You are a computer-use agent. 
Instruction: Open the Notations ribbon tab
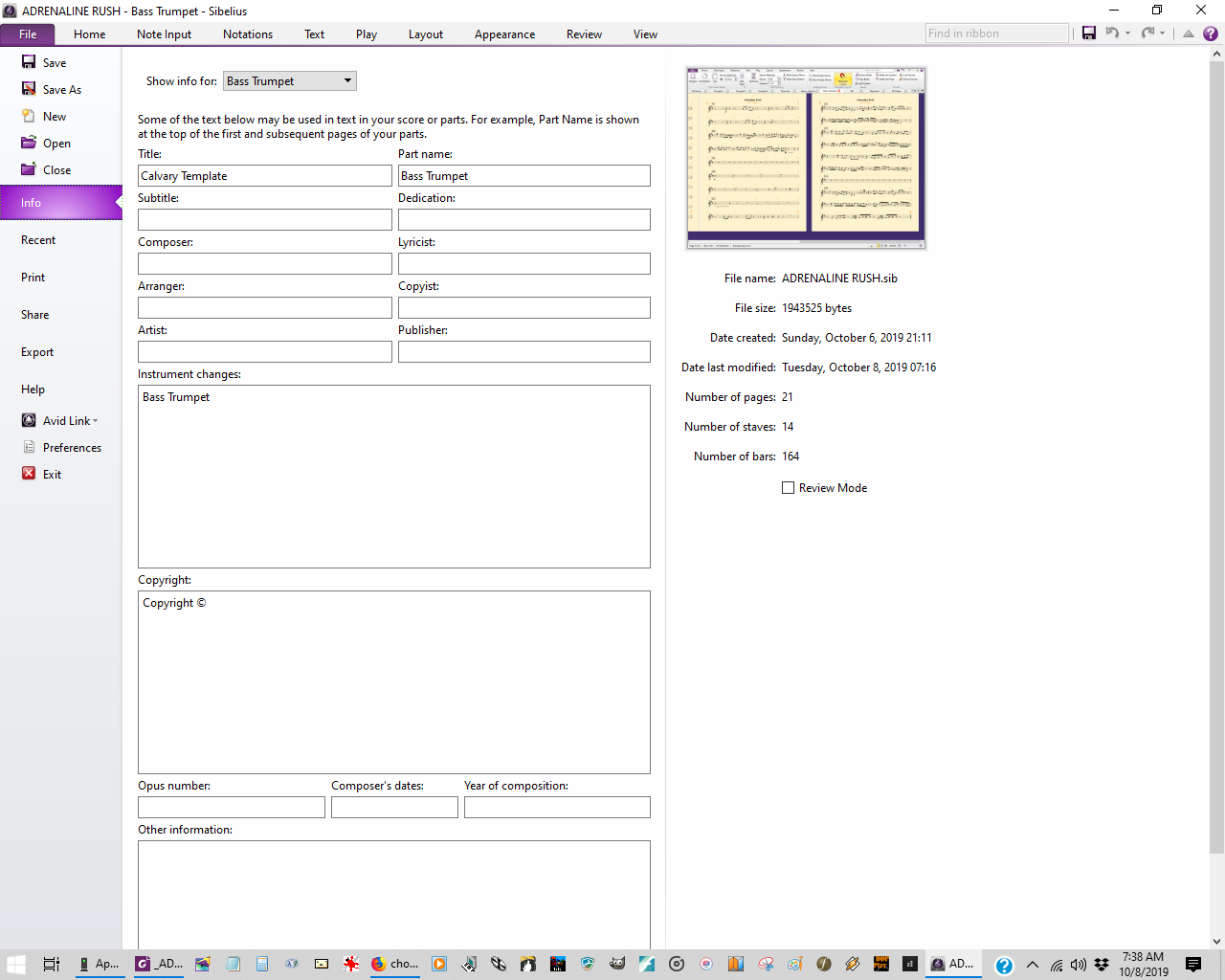248,33
